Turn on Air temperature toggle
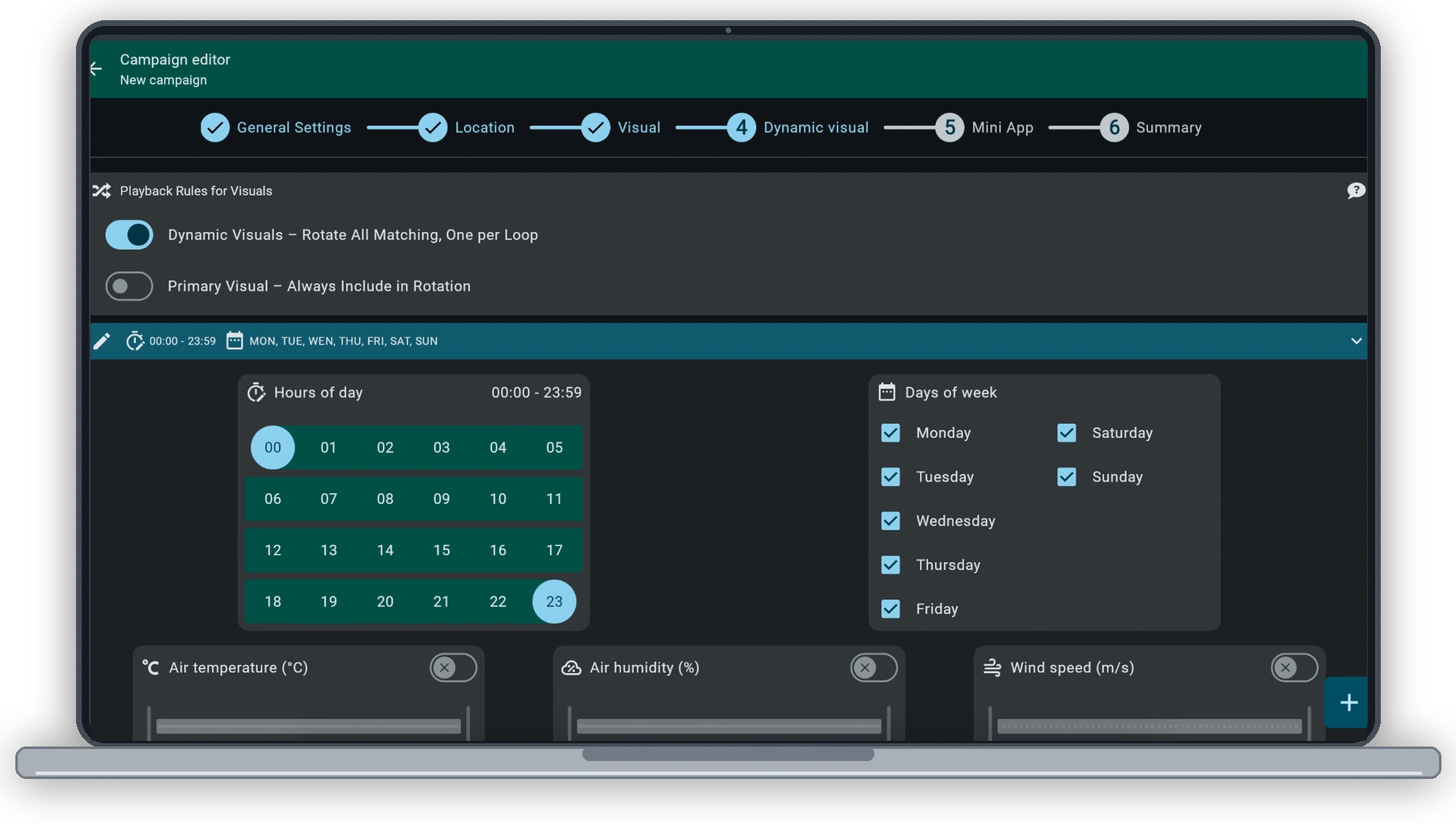1456x825 pixels. 453,668
